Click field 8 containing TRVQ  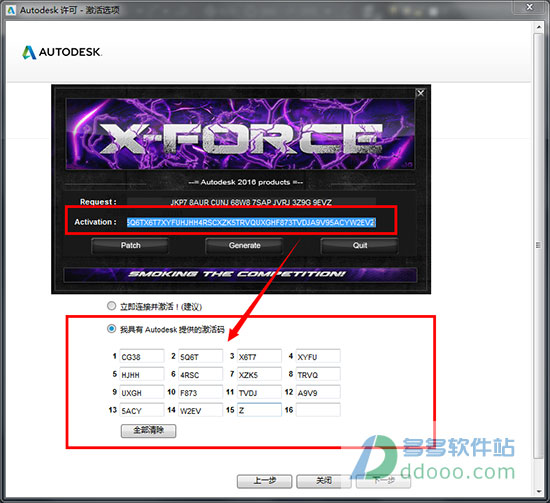[x=318, y=374]
